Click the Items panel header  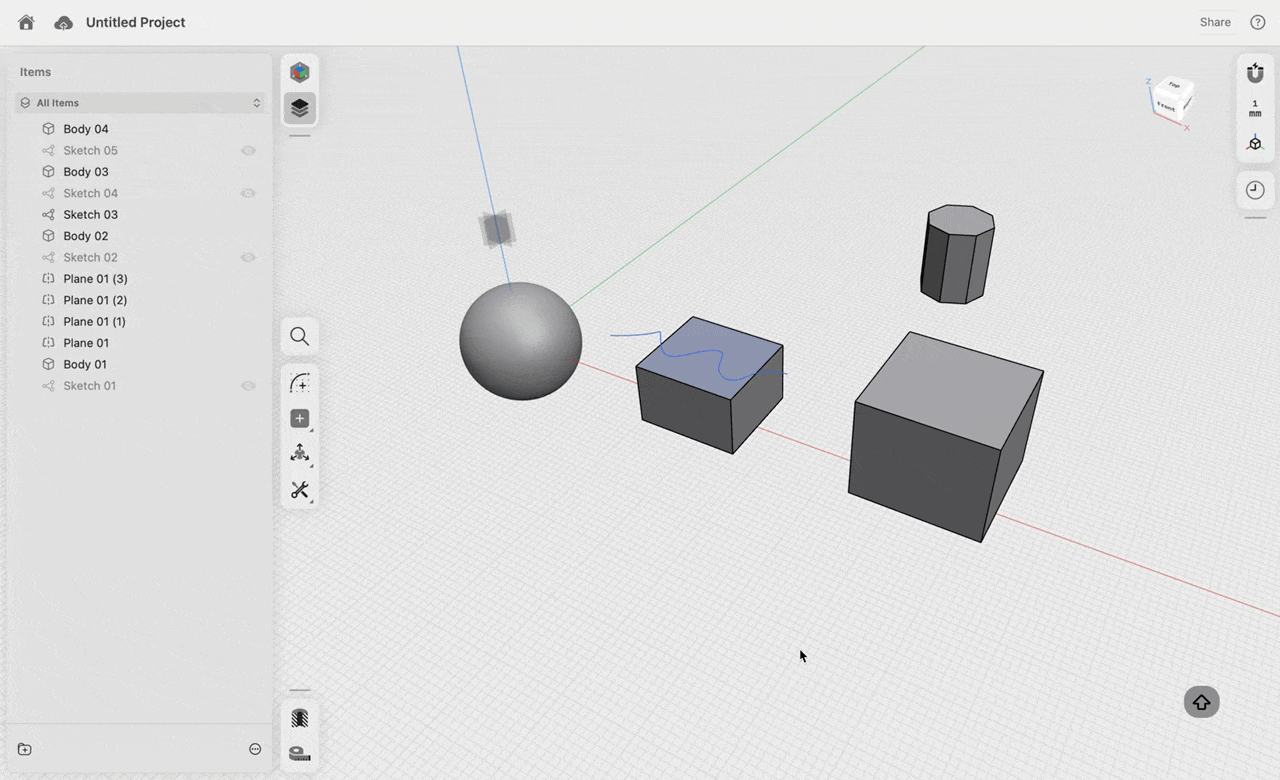[36, 72]
